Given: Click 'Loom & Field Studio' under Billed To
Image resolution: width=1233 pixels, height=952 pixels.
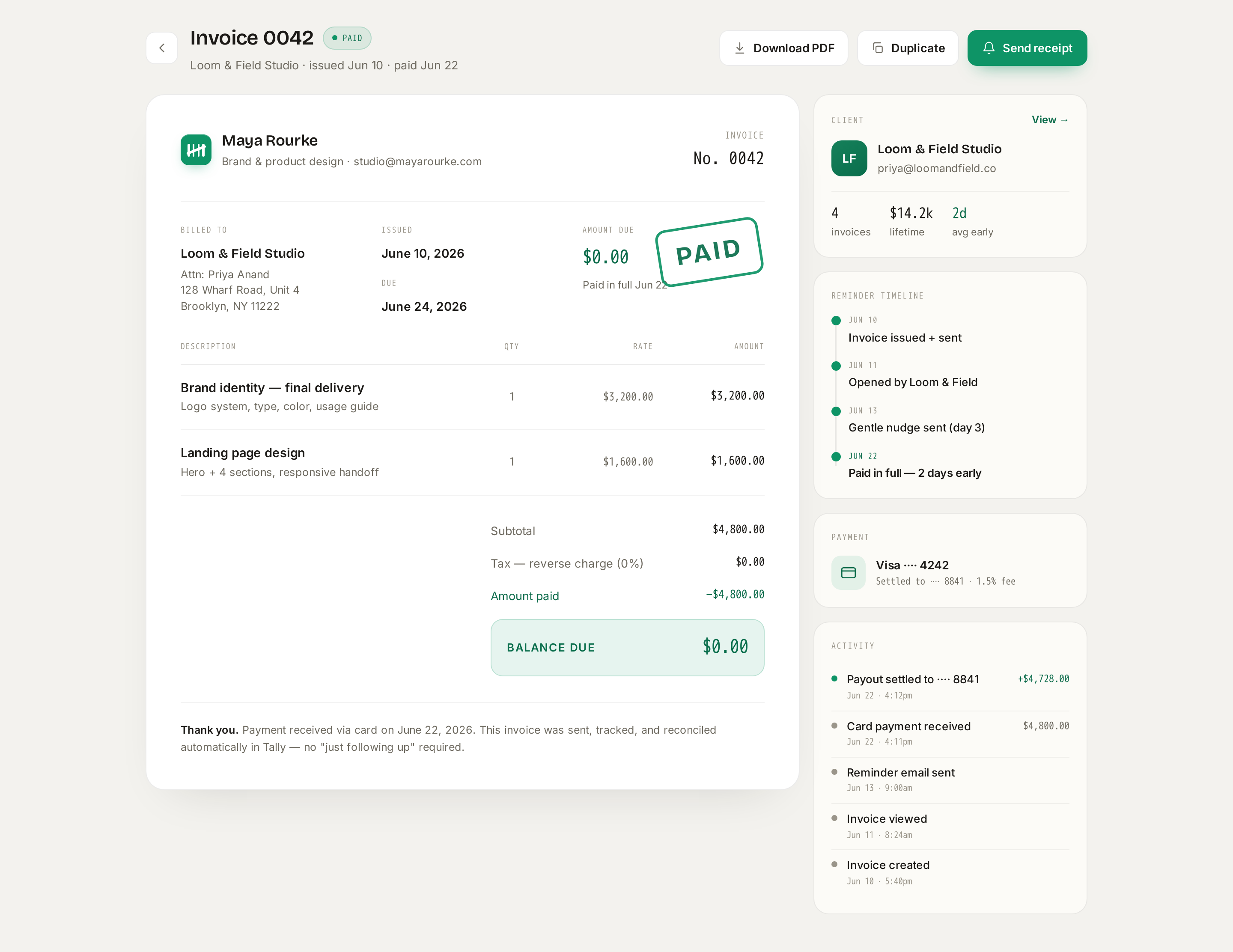Looking at the screenshot, I should point(243,253).
